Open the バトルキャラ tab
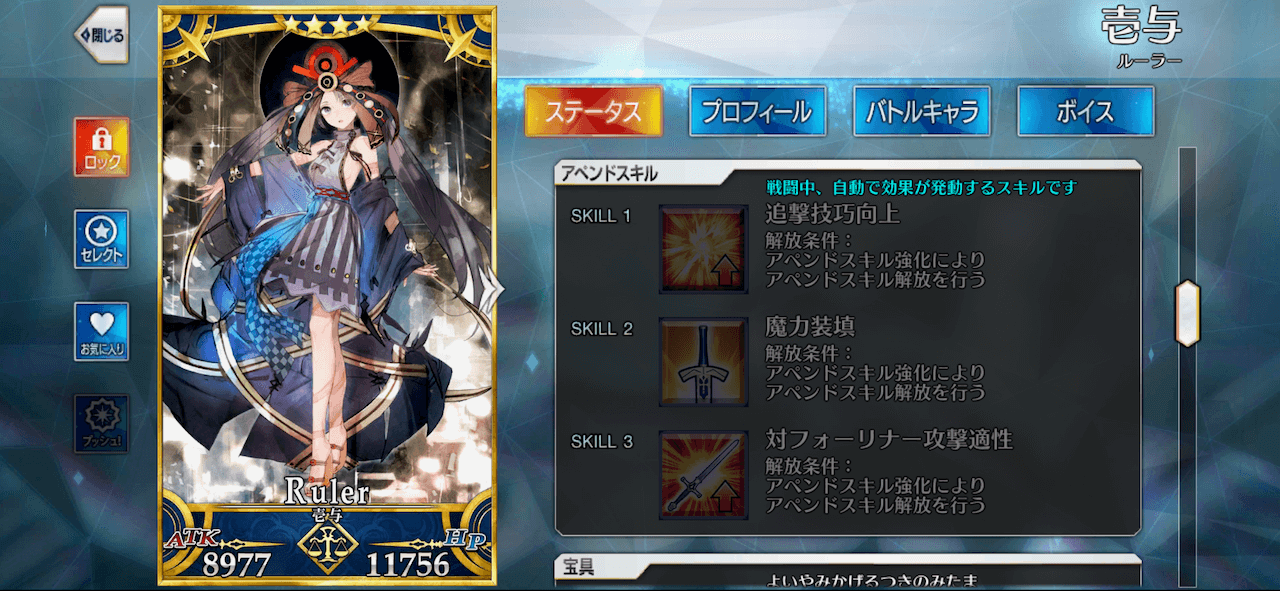The image size is (1280, 591). pos(921,111)
